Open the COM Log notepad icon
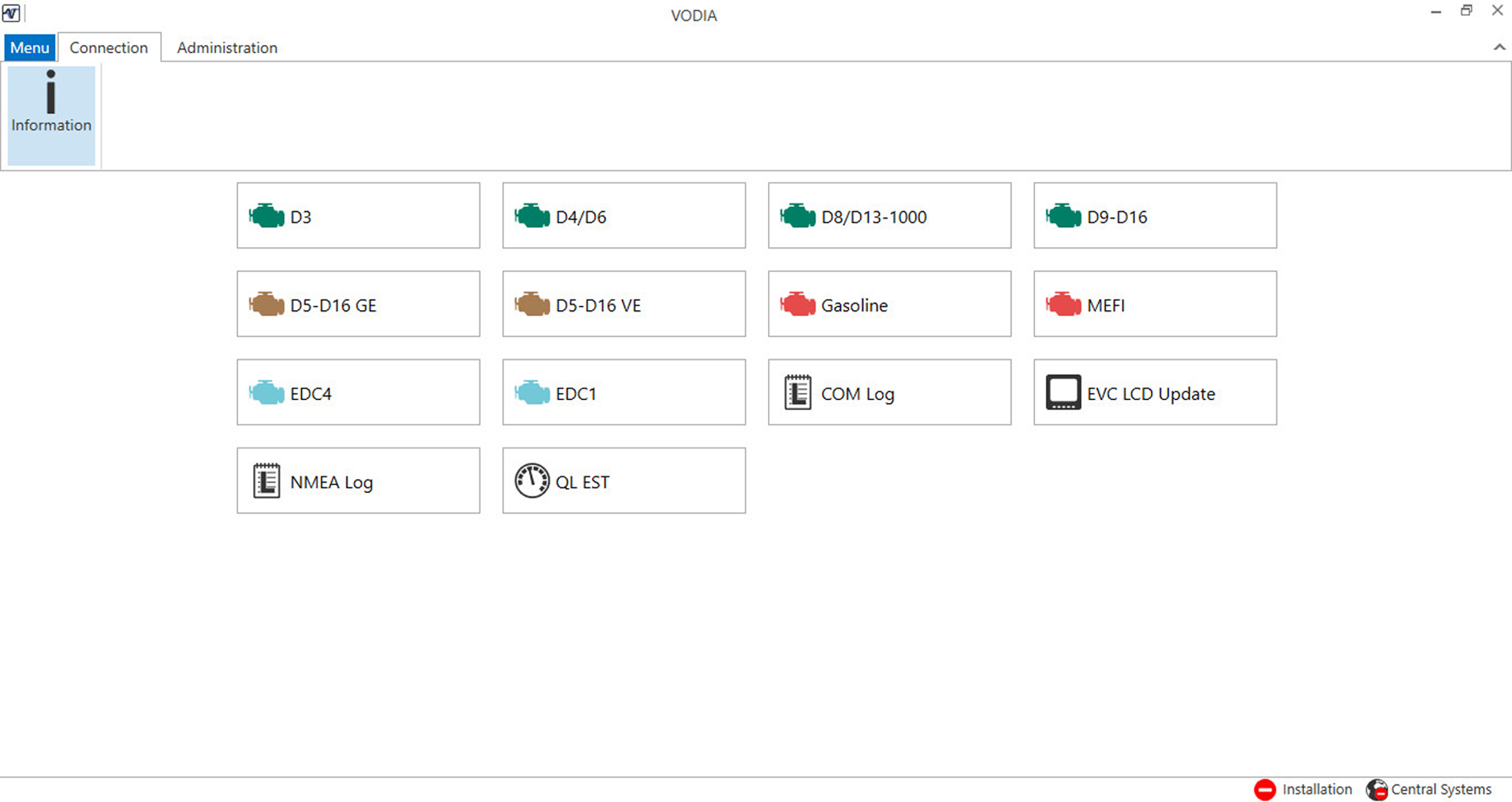 click(x=798, y=393)
